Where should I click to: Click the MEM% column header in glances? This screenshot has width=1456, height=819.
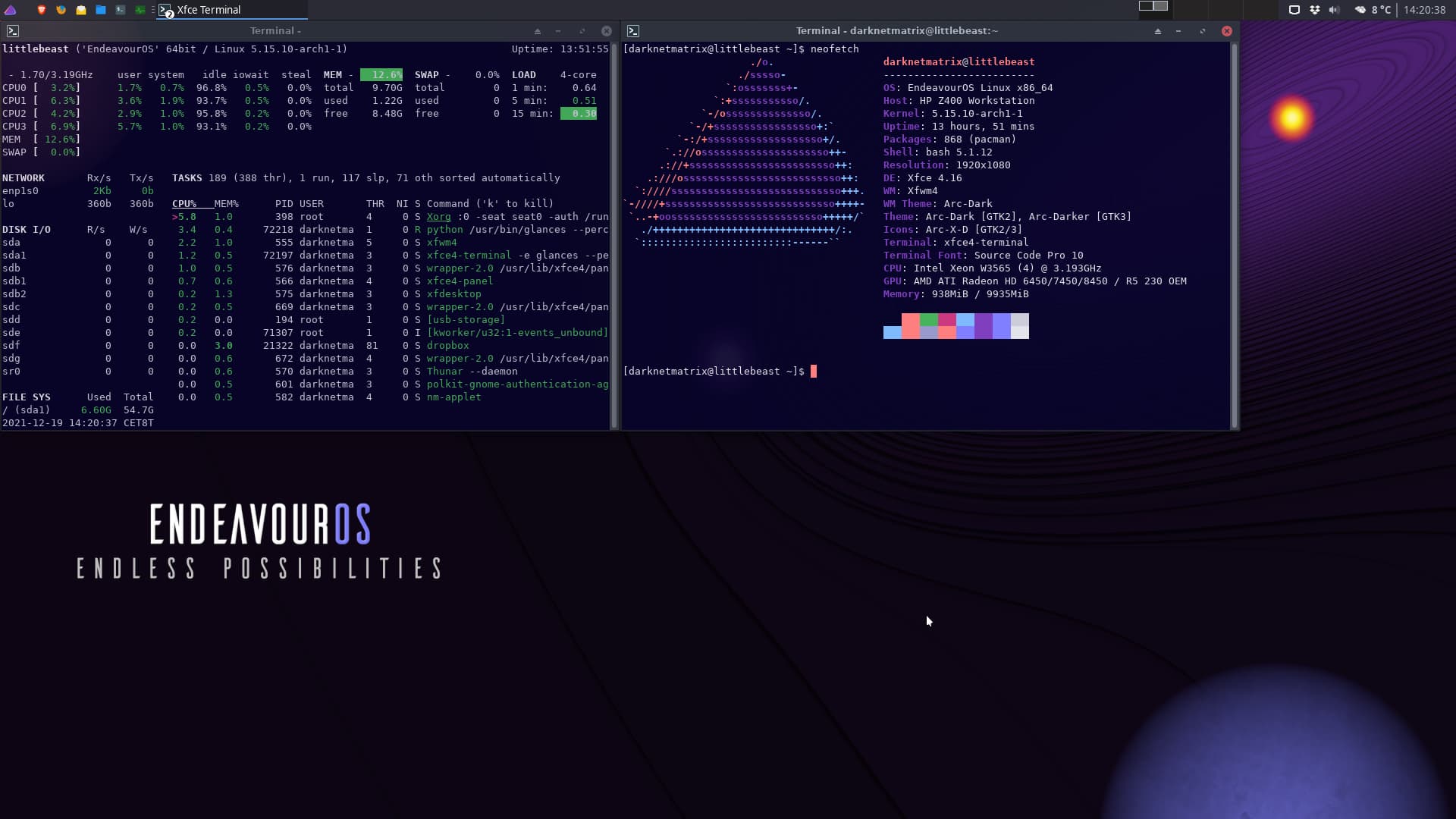point(227,203)
